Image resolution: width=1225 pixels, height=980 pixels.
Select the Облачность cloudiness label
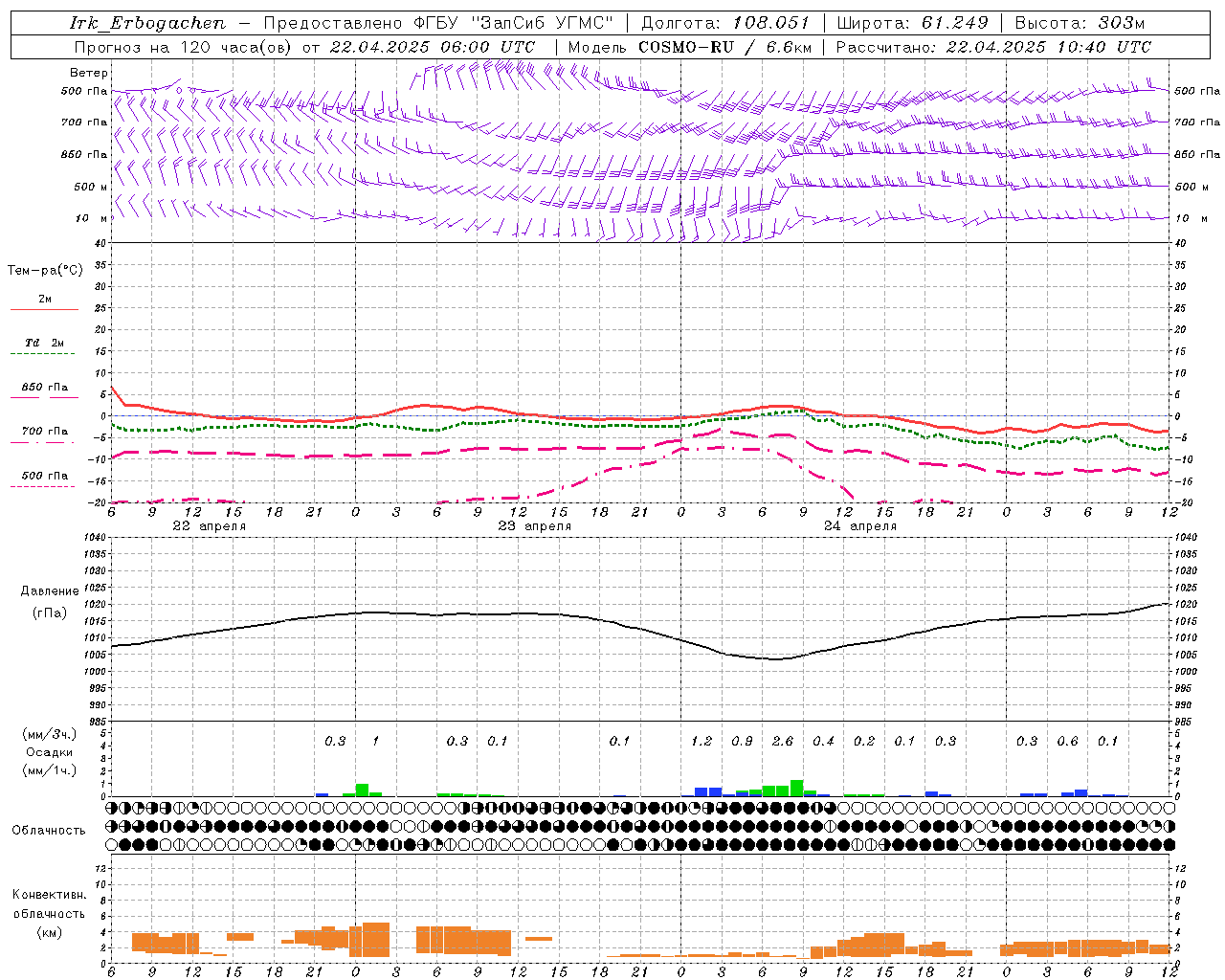tap(49, 831)
